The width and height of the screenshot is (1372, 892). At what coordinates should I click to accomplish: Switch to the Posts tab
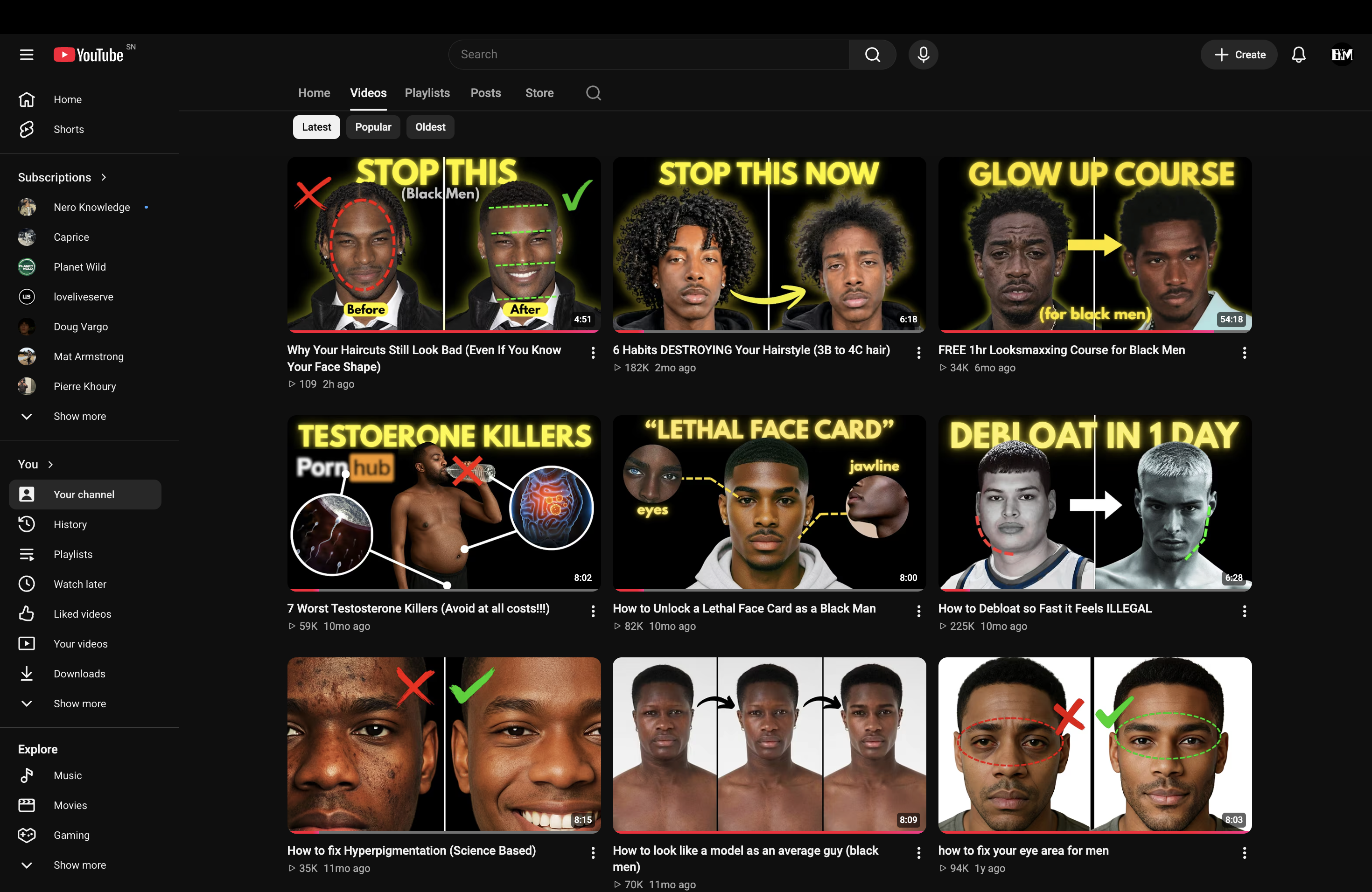pyautogui.click(x=485, y=93)
